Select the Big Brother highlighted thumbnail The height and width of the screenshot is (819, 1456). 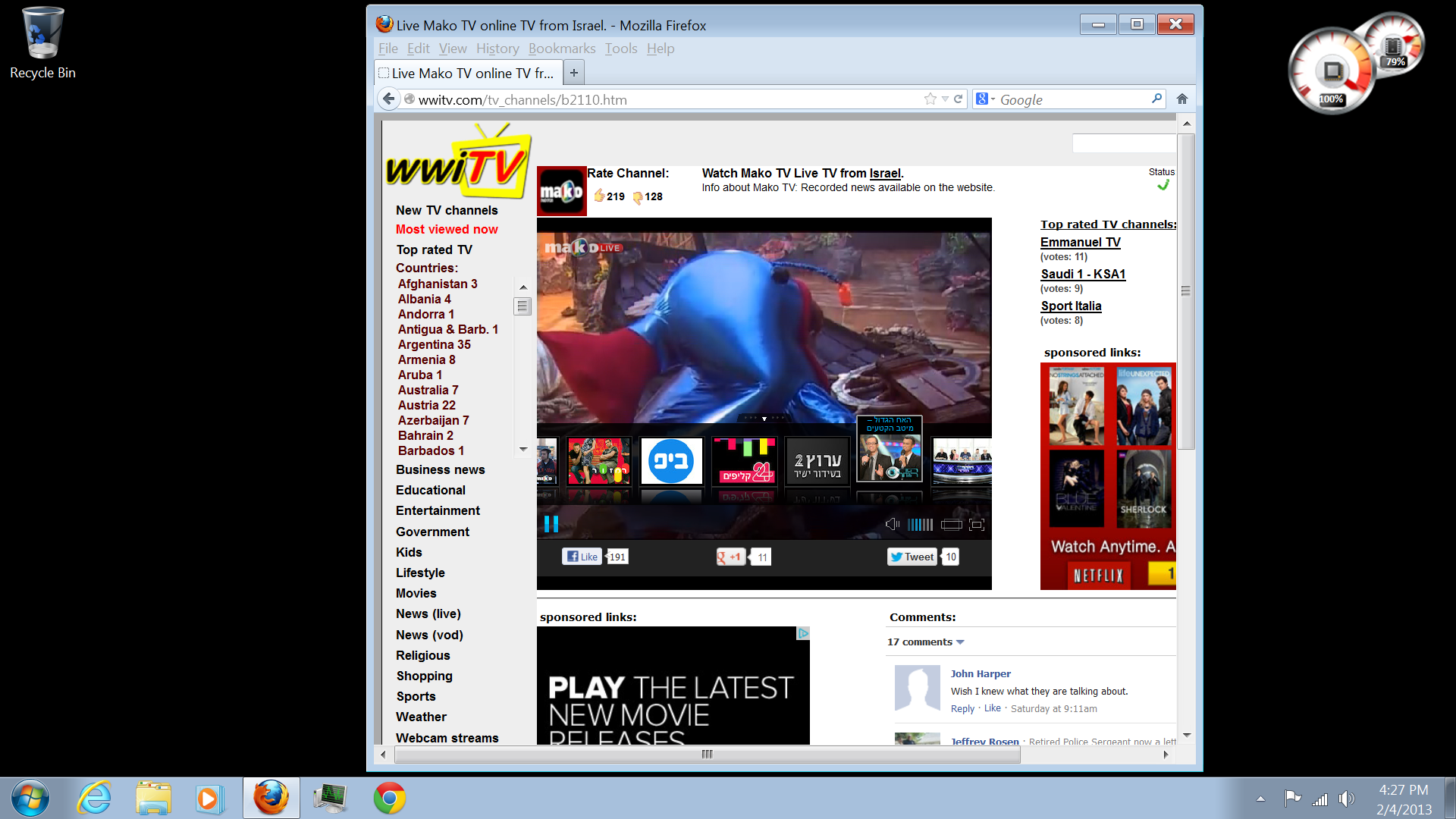pyautogui.click(x=890, y=448)
